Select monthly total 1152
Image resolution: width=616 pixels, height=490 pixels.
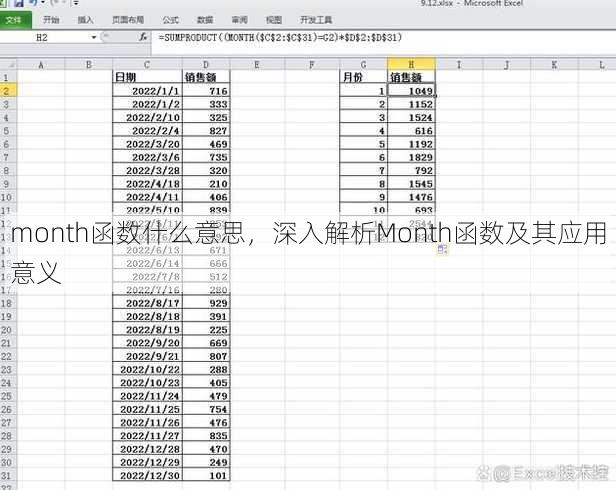[411, 104]
